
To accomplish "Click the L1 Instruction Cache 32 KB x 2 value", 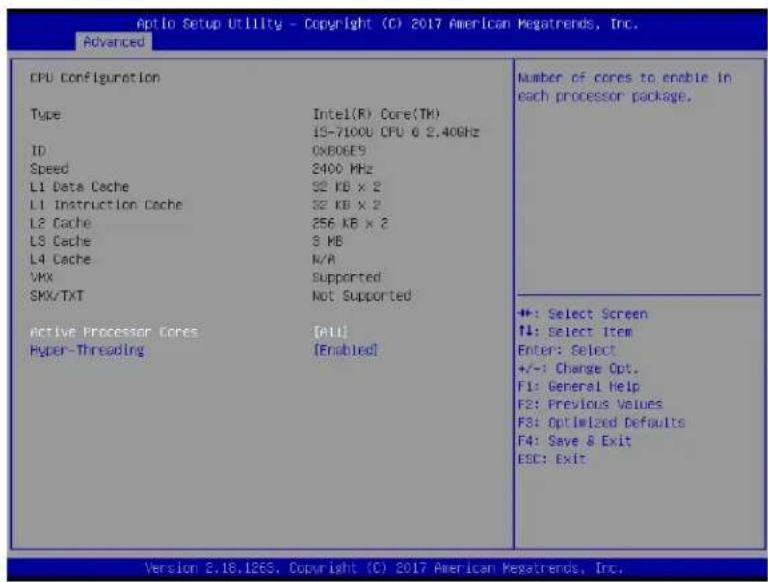I will tap(346, 205).
